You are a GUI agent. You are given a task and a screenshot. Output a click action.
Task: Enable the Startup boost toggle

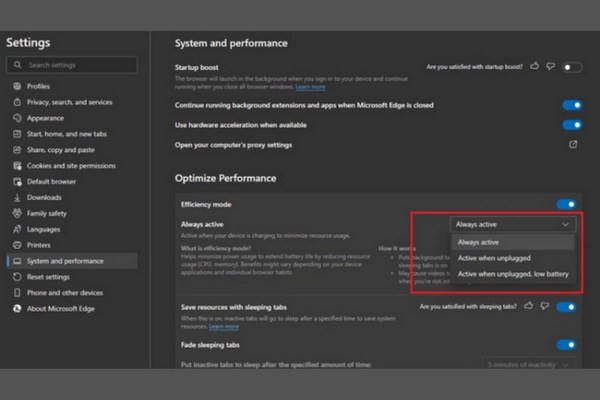point(572,67)
